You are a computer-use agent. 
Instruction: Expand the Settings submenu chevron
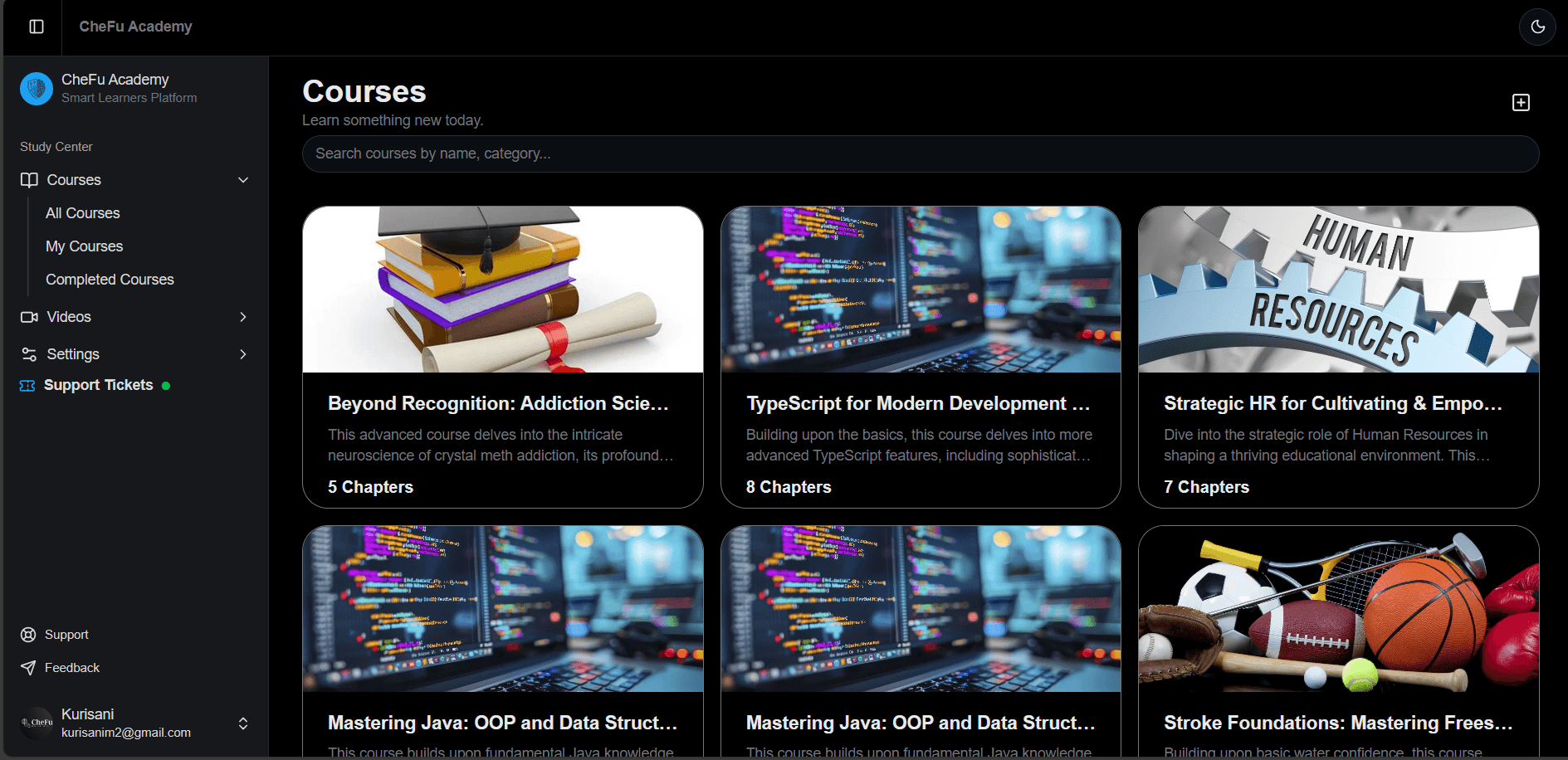[x=243, y=354]
